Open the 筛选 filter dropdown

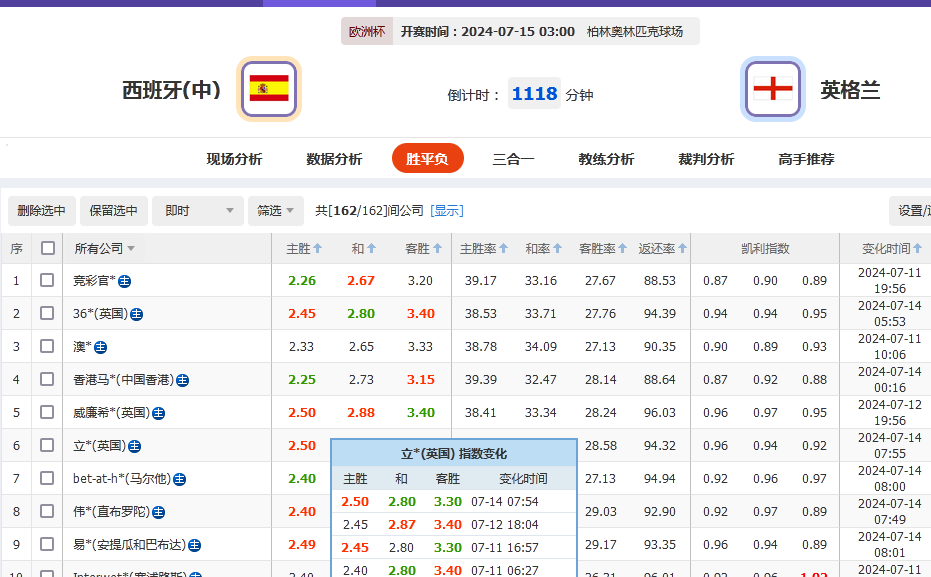[x=275, y=211]
